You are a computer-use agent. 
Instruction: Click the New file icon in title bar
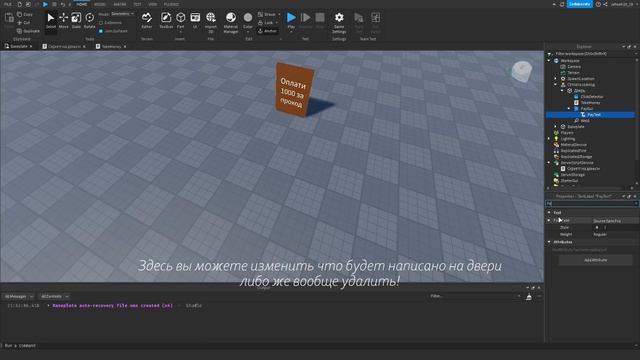click(x=19, y=4)
